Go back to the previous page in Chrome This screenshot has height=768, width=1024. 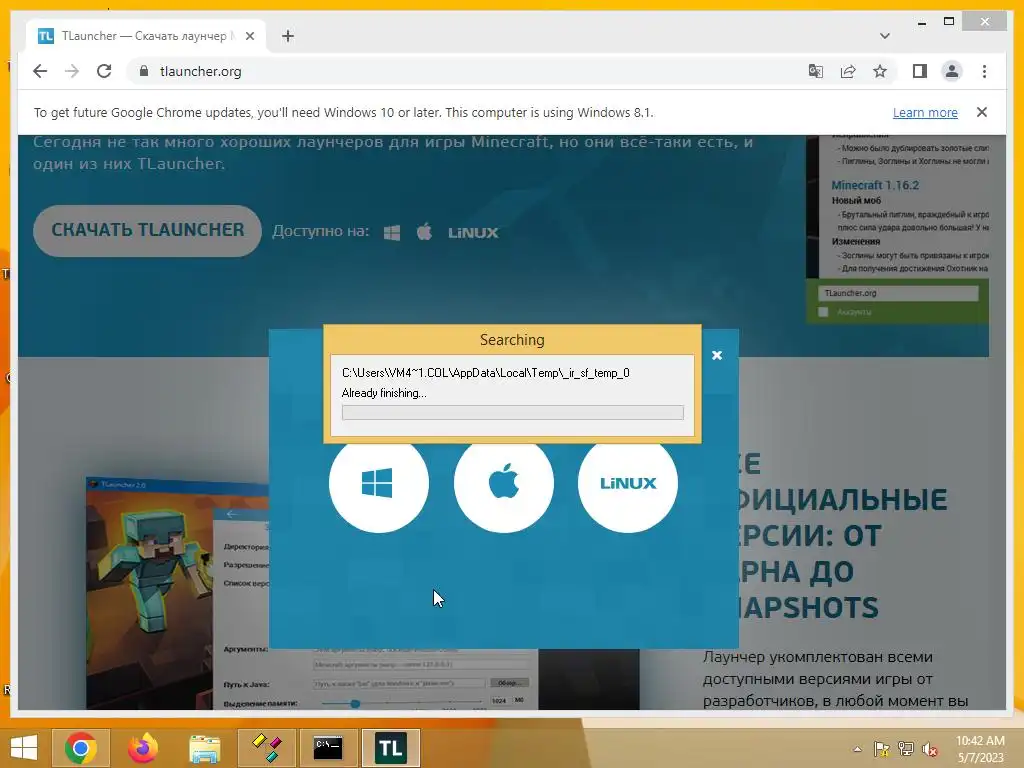point(40,71)
